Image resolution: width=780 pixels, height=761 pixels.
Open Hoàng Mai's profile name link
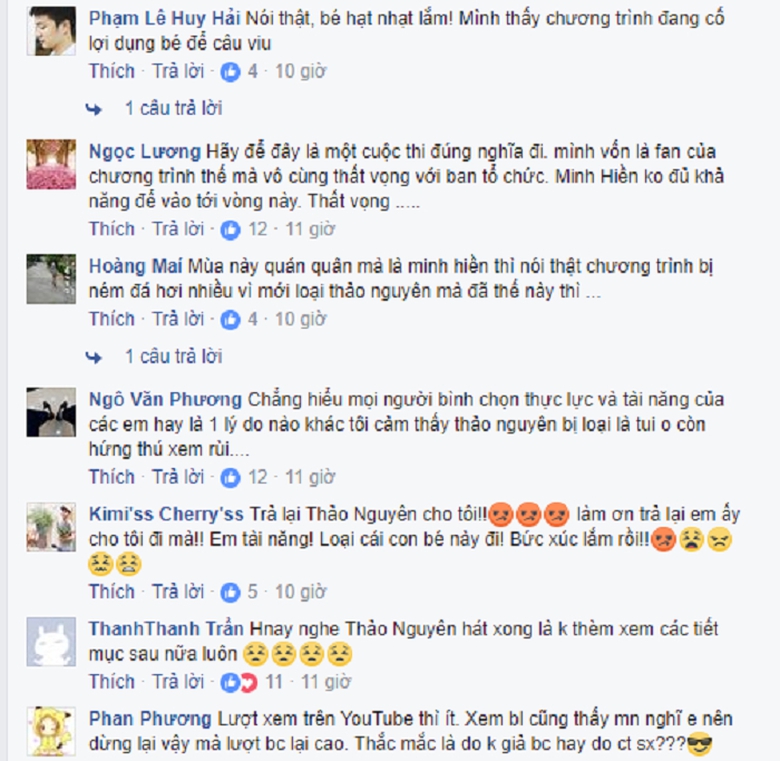[135, 267]
